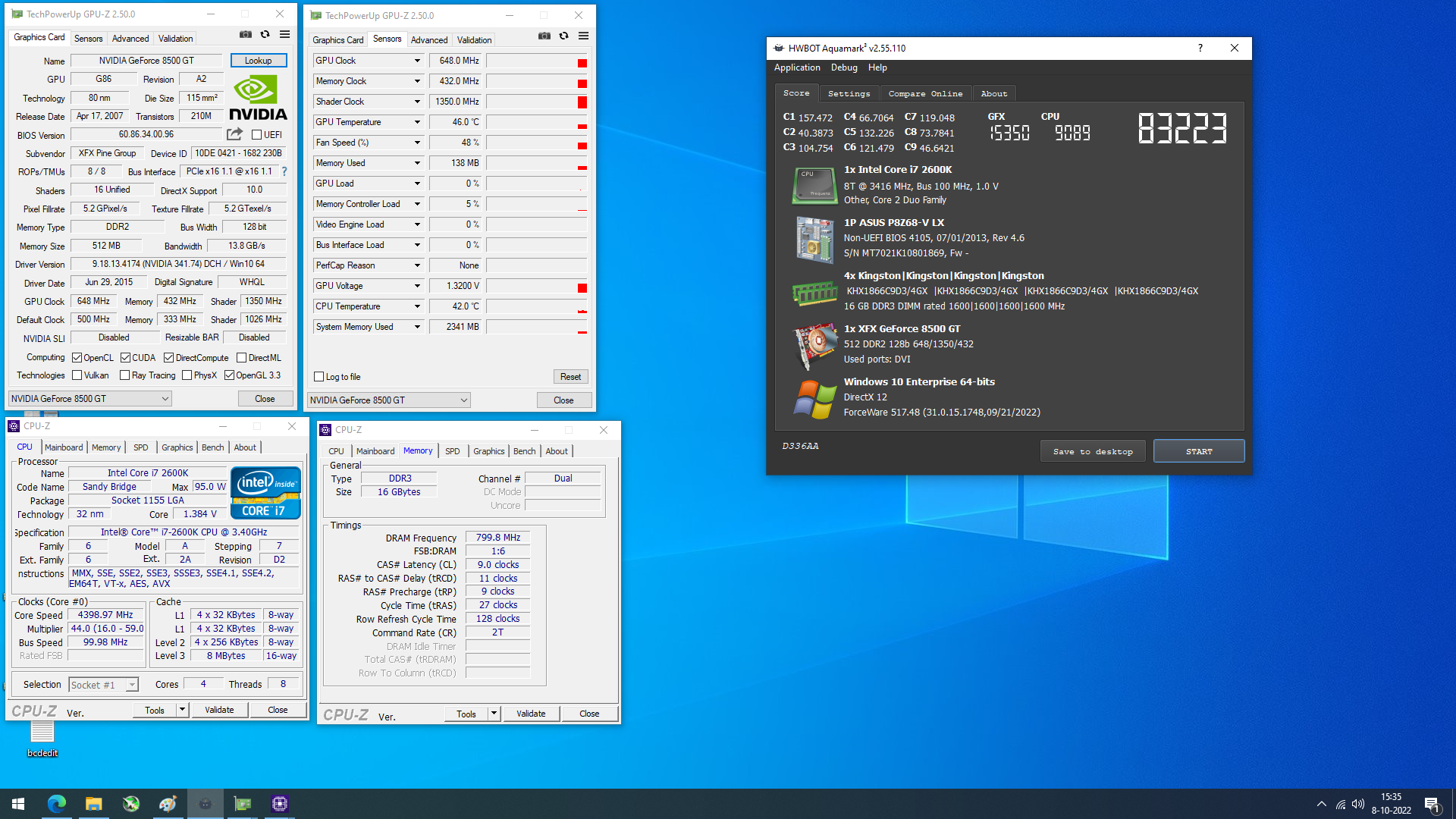This screenshot has width=1456, height=819.
Task: Click the GPU Name field NVIDIA GeForce 8500 GT
Action: click(x=146, y=61)
